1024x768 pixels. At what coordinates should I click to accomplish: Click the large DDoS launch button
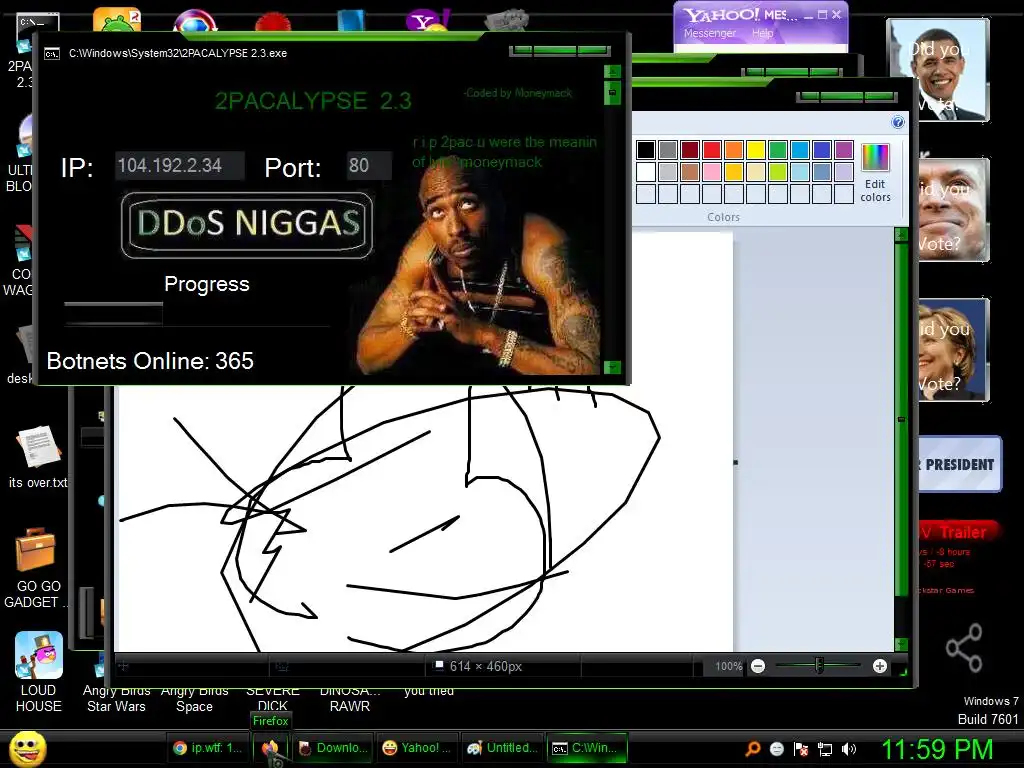tap(247, 225)
